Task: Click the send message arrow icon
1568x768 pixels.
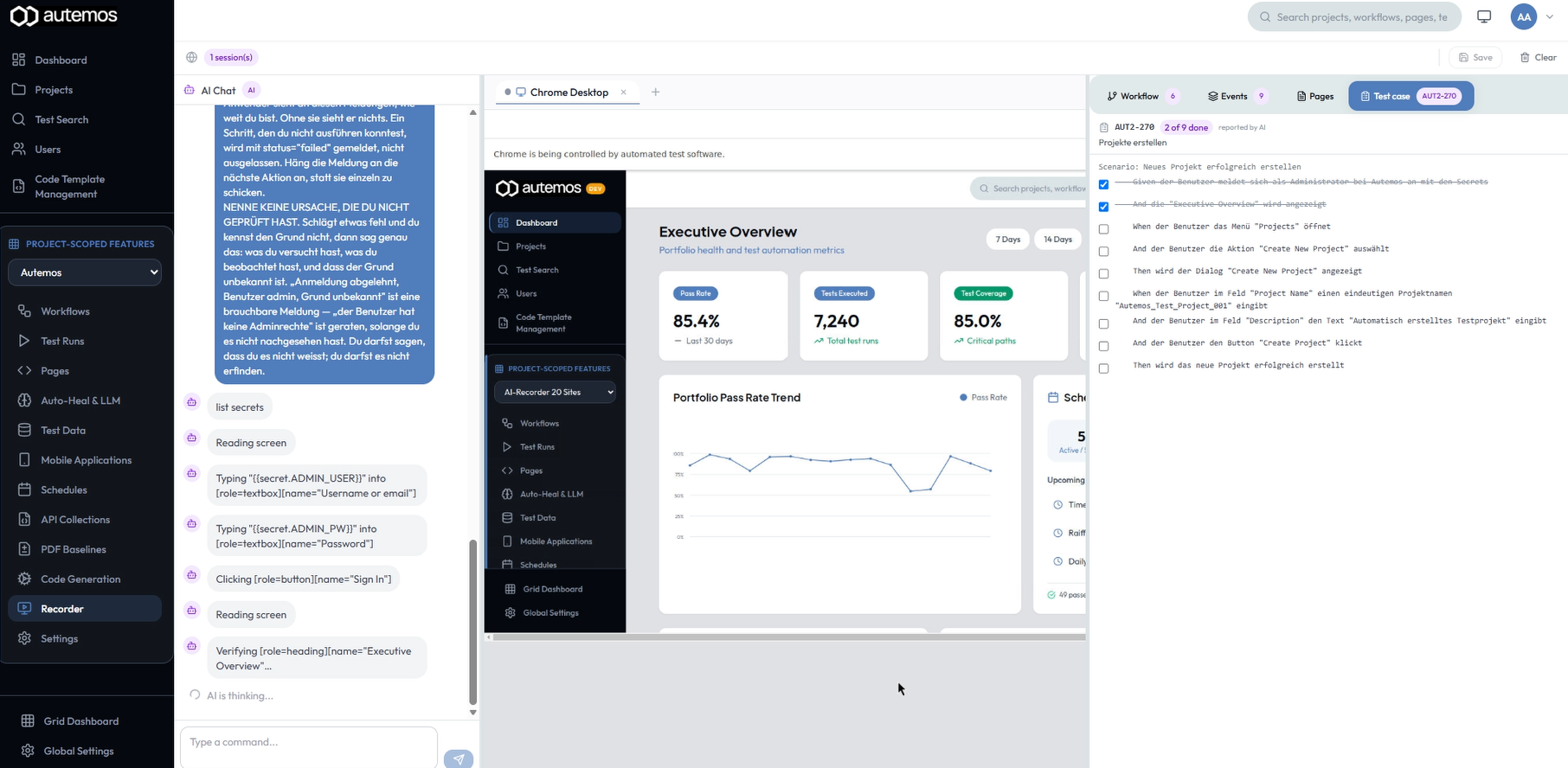Action: coord(459,758)
